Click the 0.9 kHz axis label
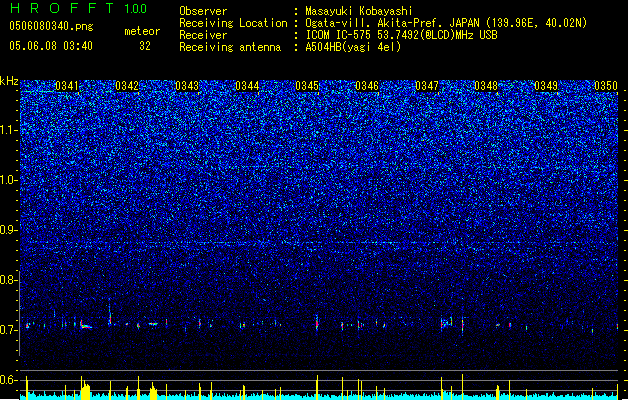This screenshot has height=400, width=629. tap(8, 230)
